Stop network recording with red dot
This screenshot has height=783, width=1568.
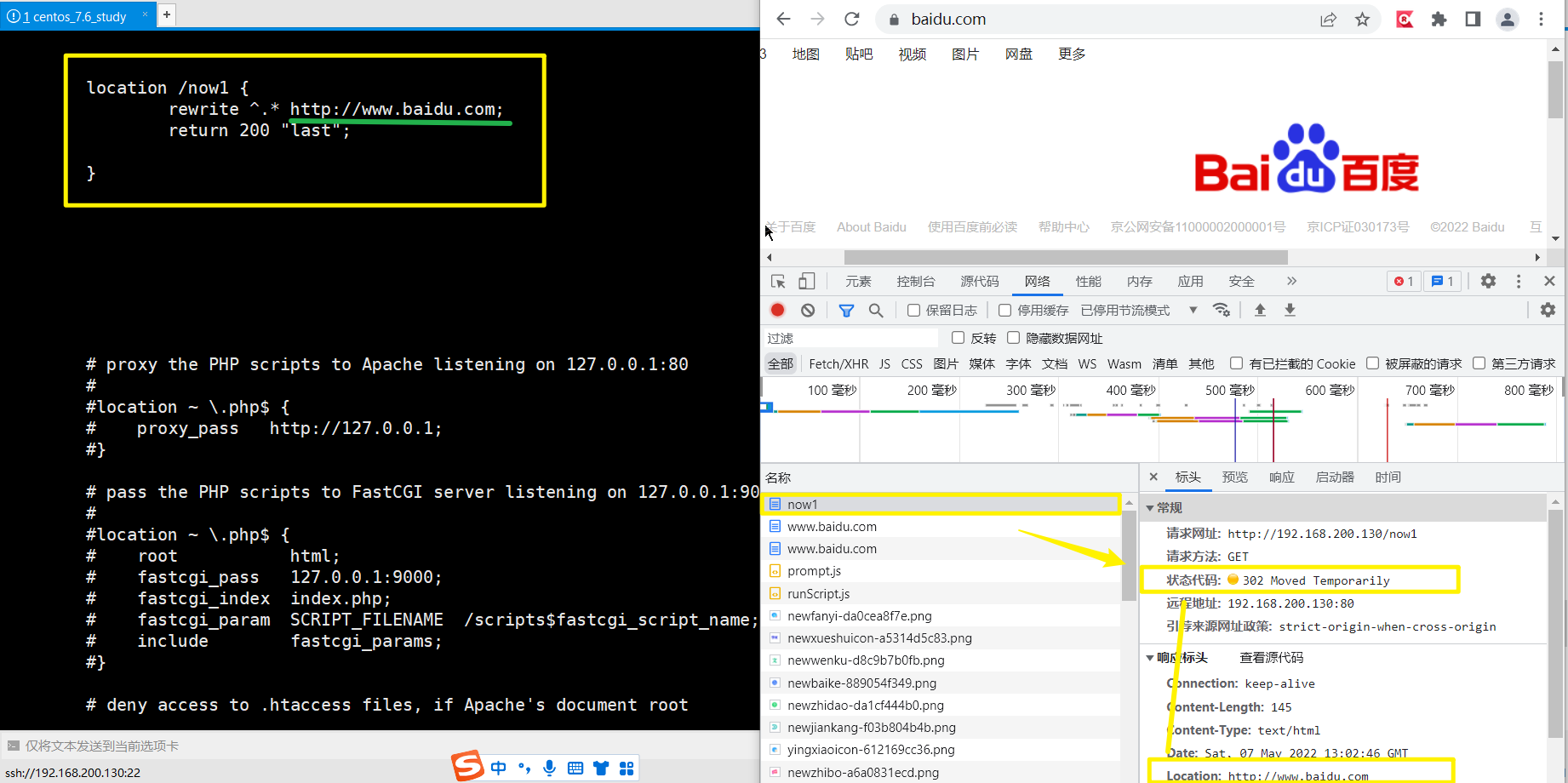pyautogui.click(x=777, y=311)
